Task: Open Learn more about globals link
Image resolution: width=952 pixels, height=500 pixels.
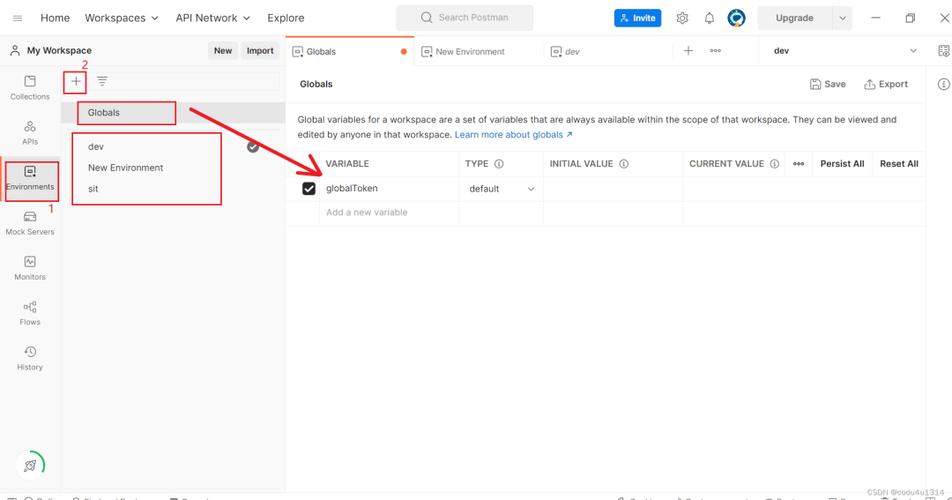Action: 513,135
